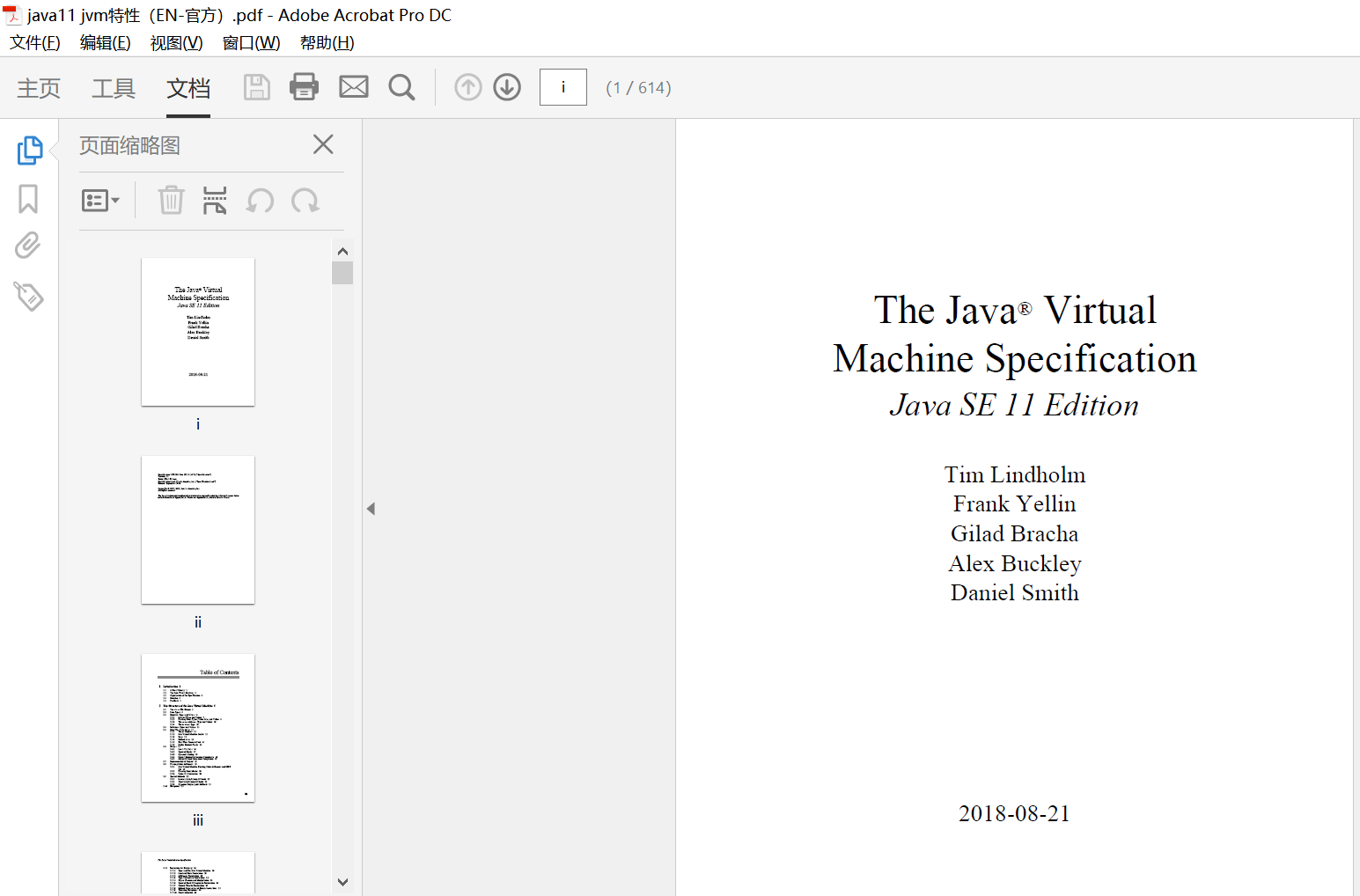Click the page count (1 / 614) text

point(639,88)
